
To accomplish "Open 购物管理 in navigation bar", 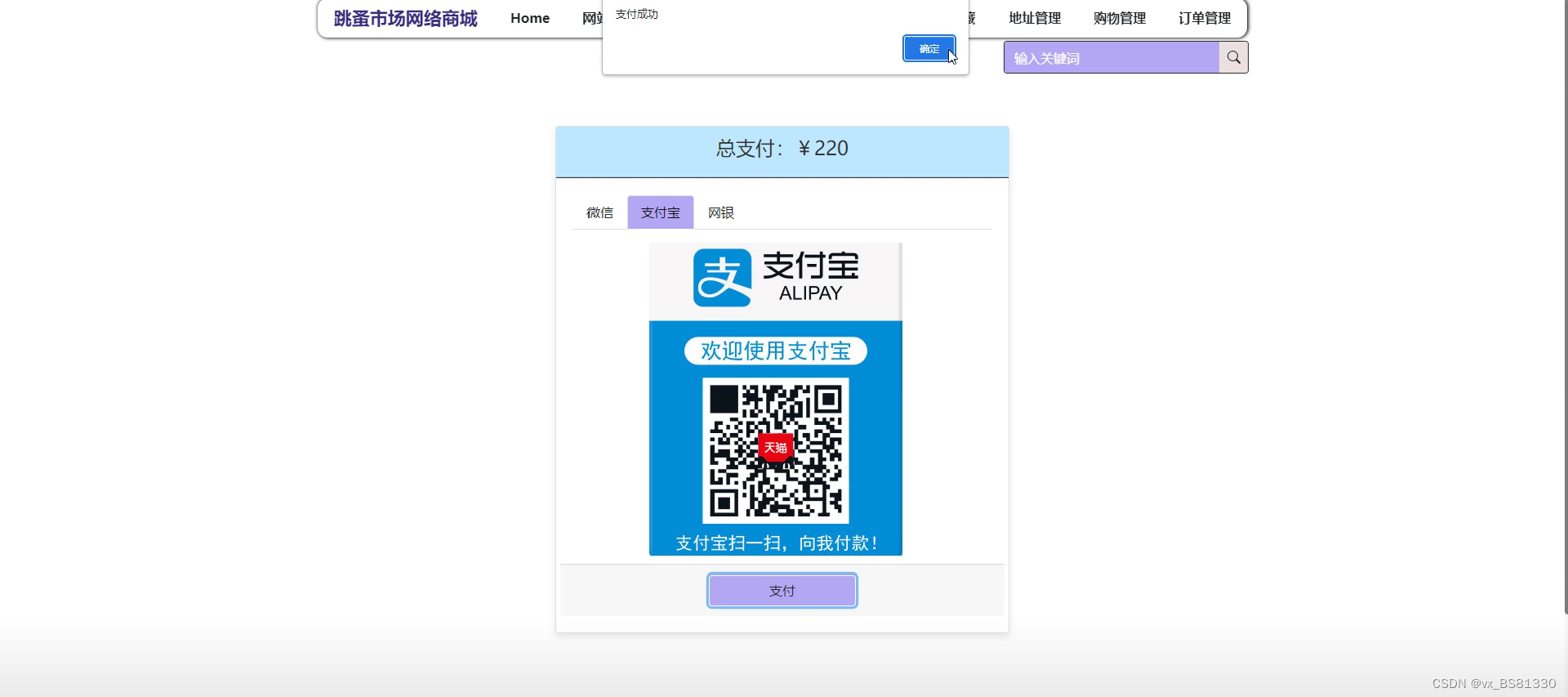I will (1120, 18).
